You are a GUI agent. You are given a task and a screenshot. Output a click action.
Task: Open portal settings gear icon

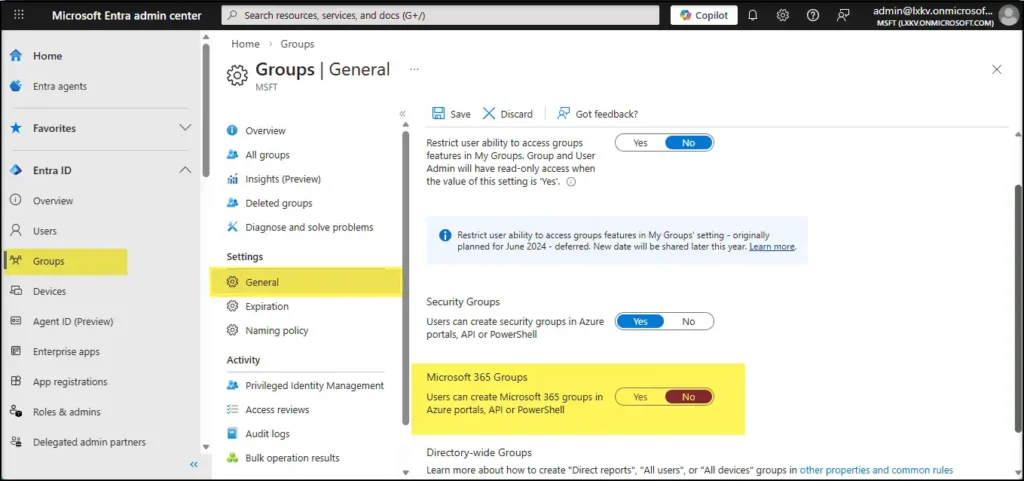tap(783, 15)
